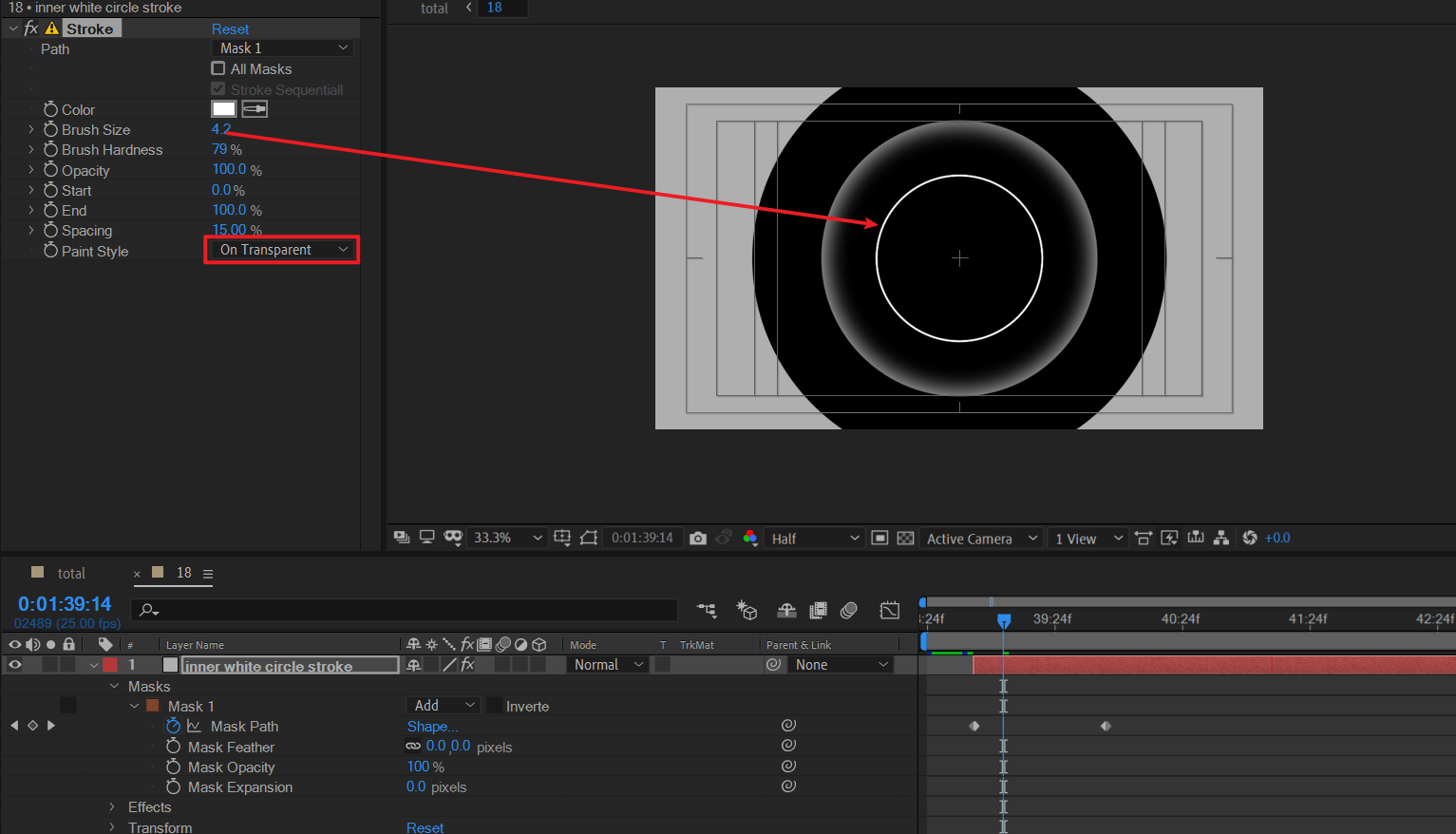Toggle the Add keyframe diamond for Mask Path

pos(32,726)
